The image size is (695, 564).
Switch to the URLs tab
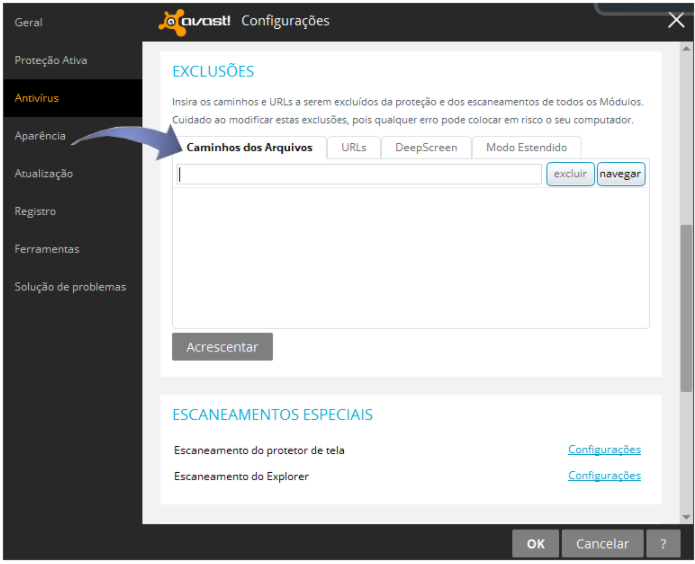tap(354, 148)
